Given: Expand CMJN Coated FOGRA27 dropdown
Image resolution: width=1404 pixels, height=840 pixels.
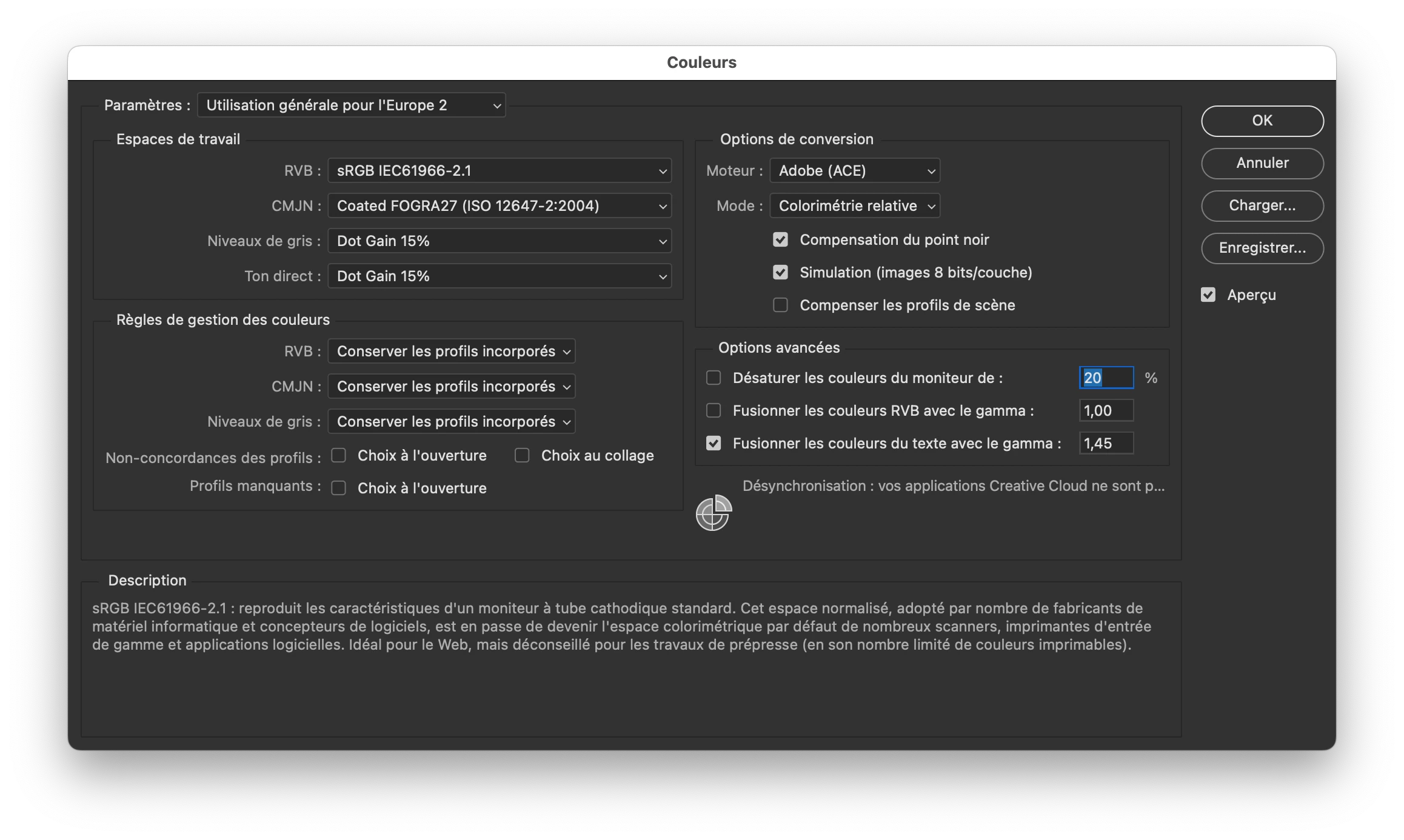Looking at the screenshot, I should pos(500,206).
